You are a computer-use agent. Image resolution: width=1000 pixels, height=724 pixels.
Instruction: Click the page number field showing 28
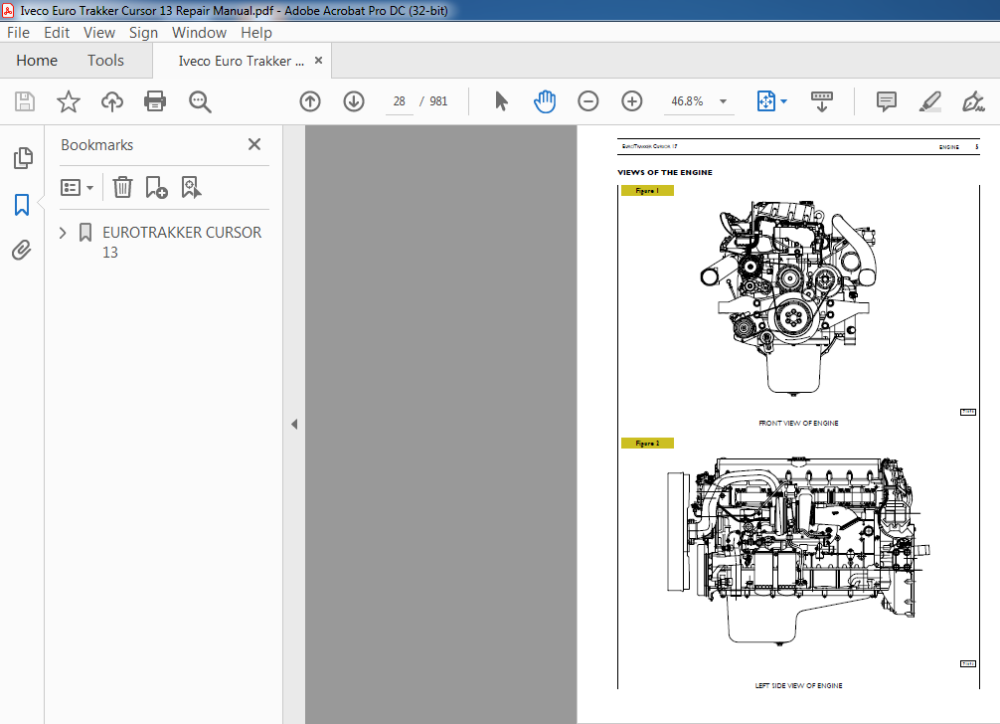click(399, 101)
